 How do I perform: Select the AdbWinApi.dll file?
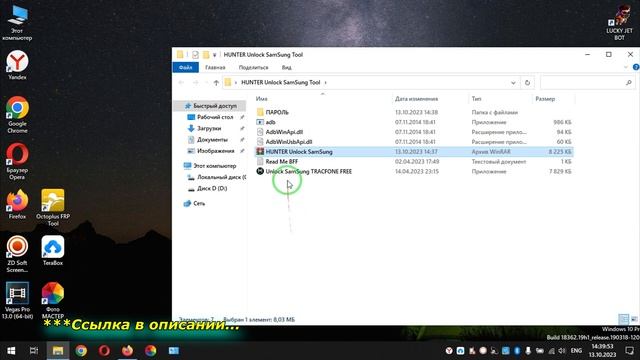(414, 132)
